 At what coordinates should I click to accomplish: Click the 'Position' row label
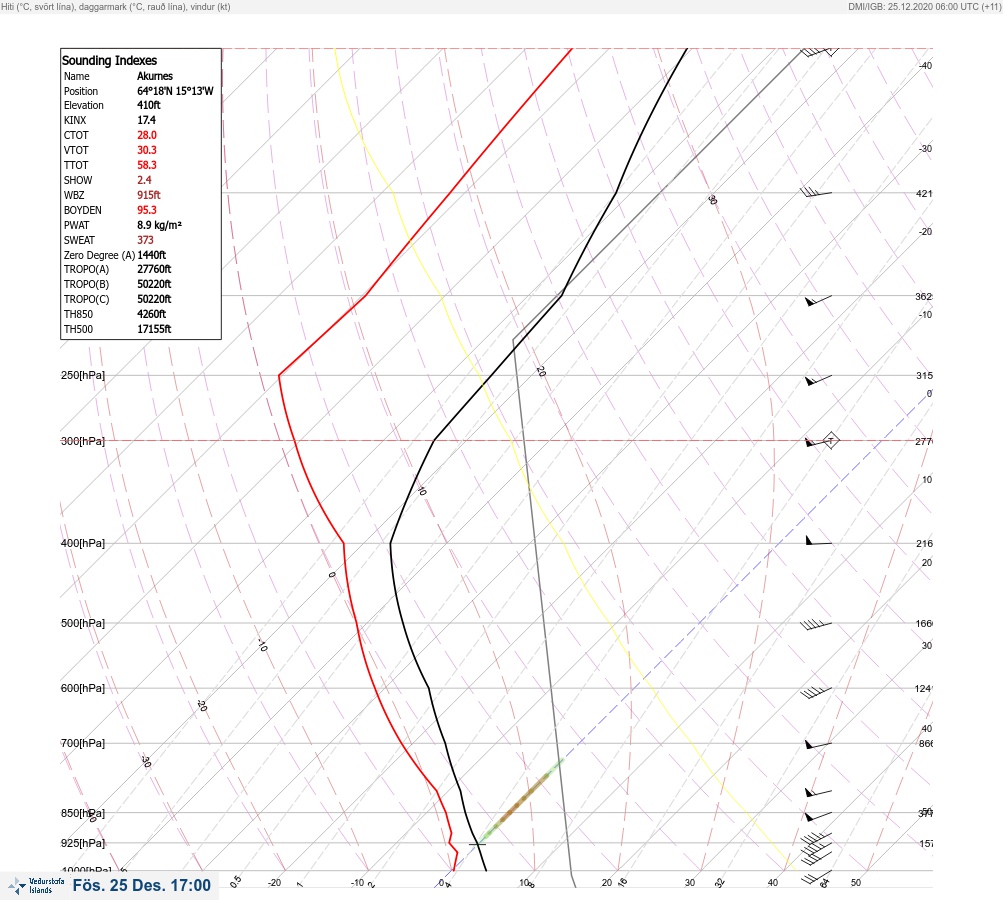[81, 91]
